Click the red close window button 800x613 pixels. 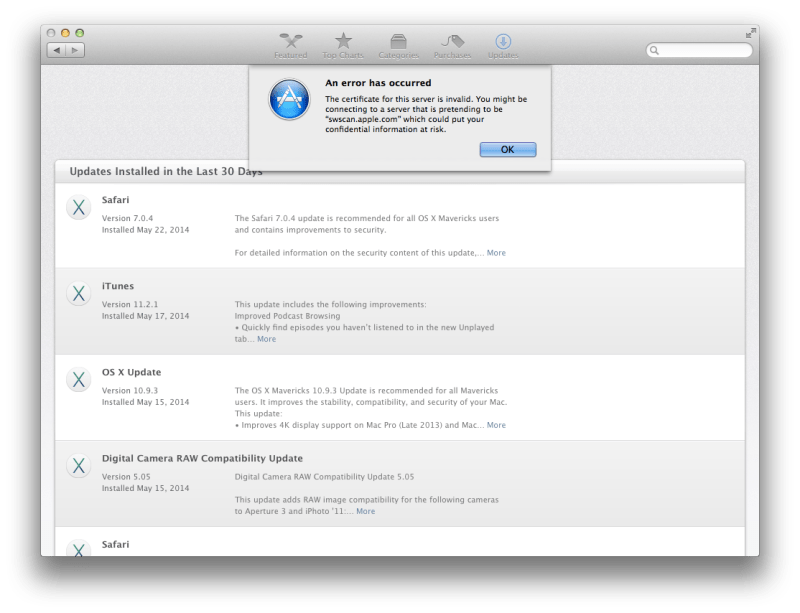(x=51, y=33)
